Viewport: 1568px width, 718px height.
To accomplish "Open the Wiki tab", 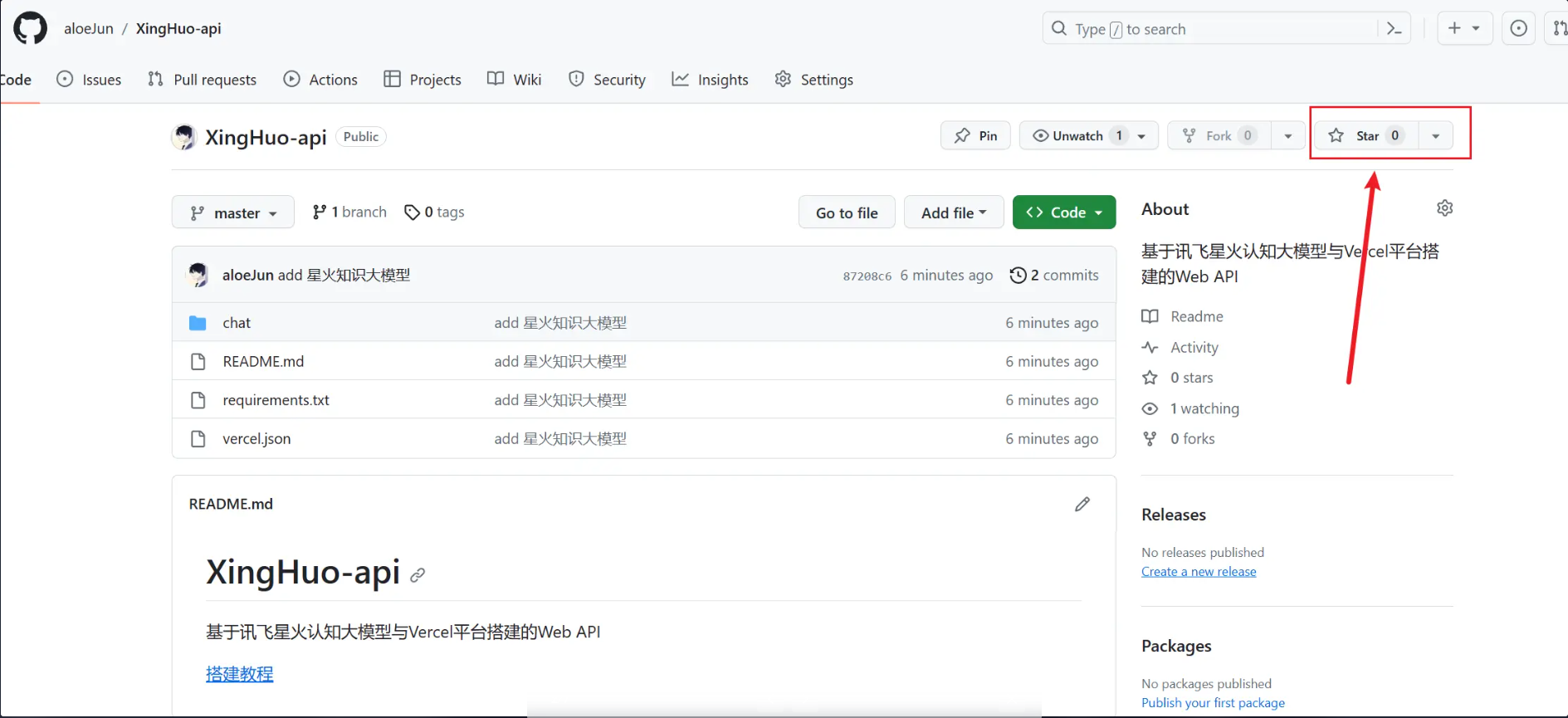I will click(515, 80).
